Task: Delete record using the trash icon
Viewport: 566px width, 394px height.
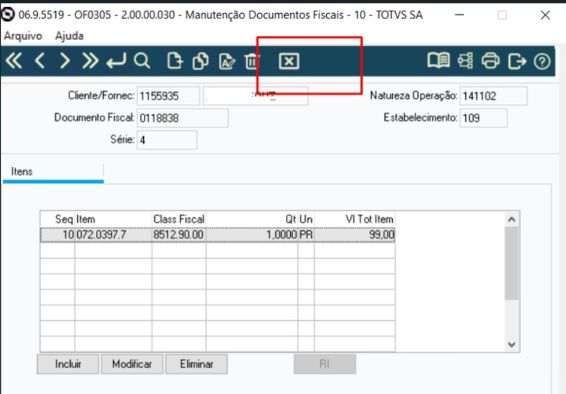Action: click(252, 61)
